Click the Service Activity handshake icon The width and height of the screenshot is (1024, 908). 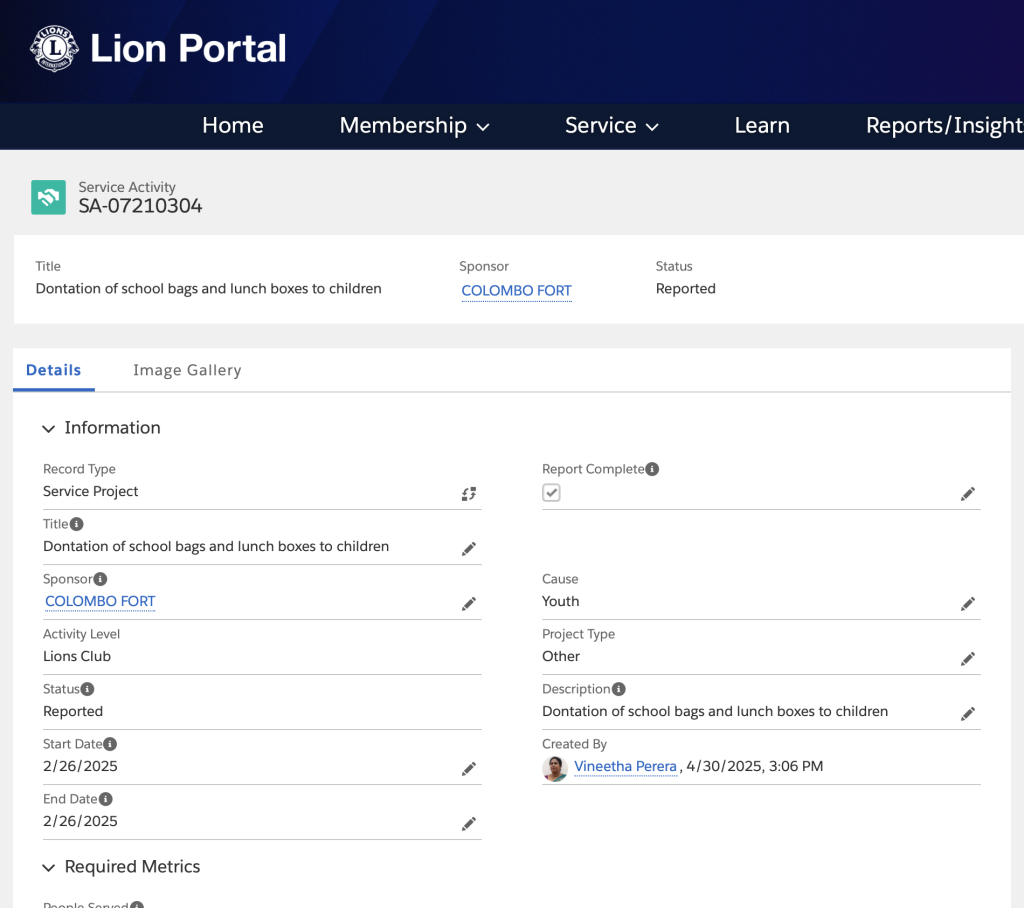tap(48, 197)
